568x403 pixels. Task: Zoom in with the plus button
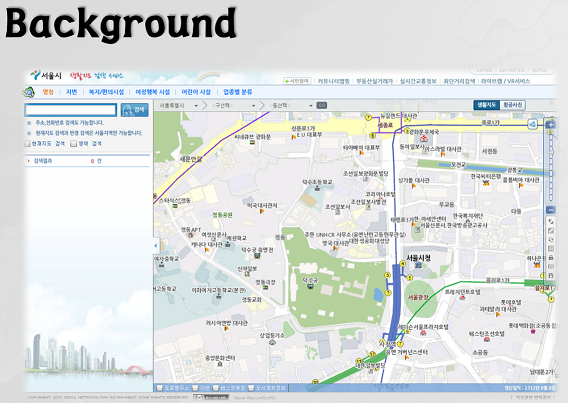pyautogui.click(x=551, y=125)
